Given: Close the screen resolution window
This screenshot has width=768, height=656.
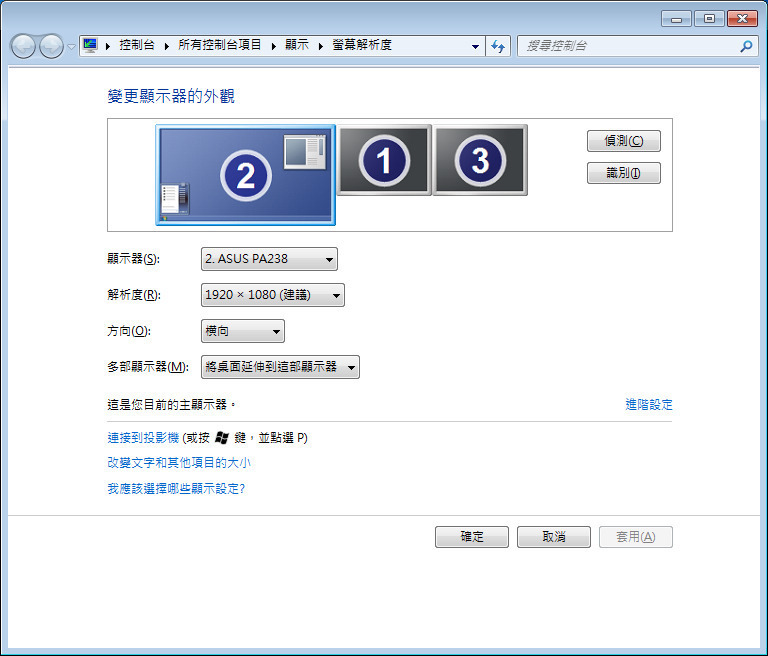Looking at the screenshot, I should (x=743, y=19).
